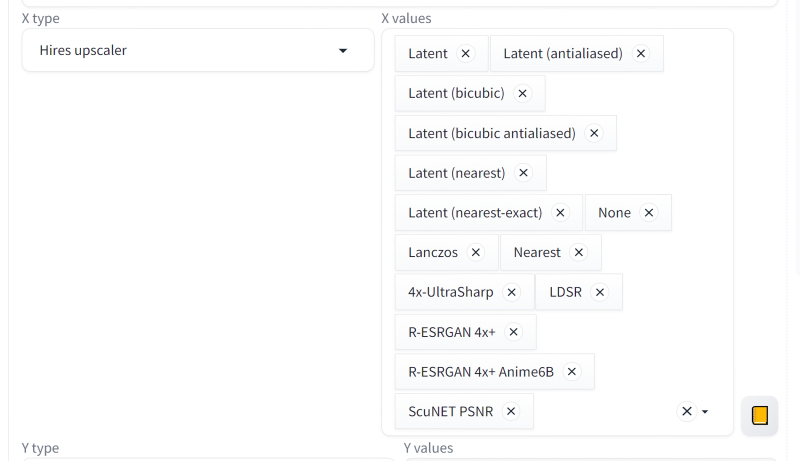Remove the R-ESRGAN 4x+ Anime6B tag
The width and height of the screenshot is (800, 461).
572,372
